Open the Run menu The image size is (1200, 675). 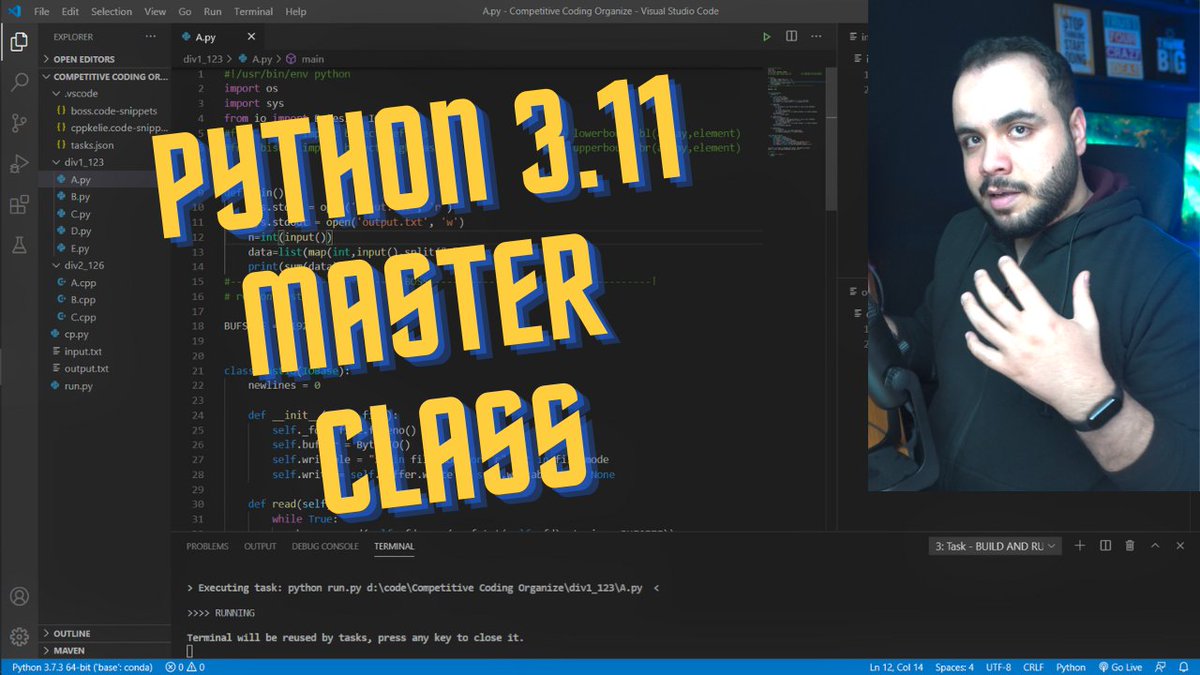pos(213,11)
